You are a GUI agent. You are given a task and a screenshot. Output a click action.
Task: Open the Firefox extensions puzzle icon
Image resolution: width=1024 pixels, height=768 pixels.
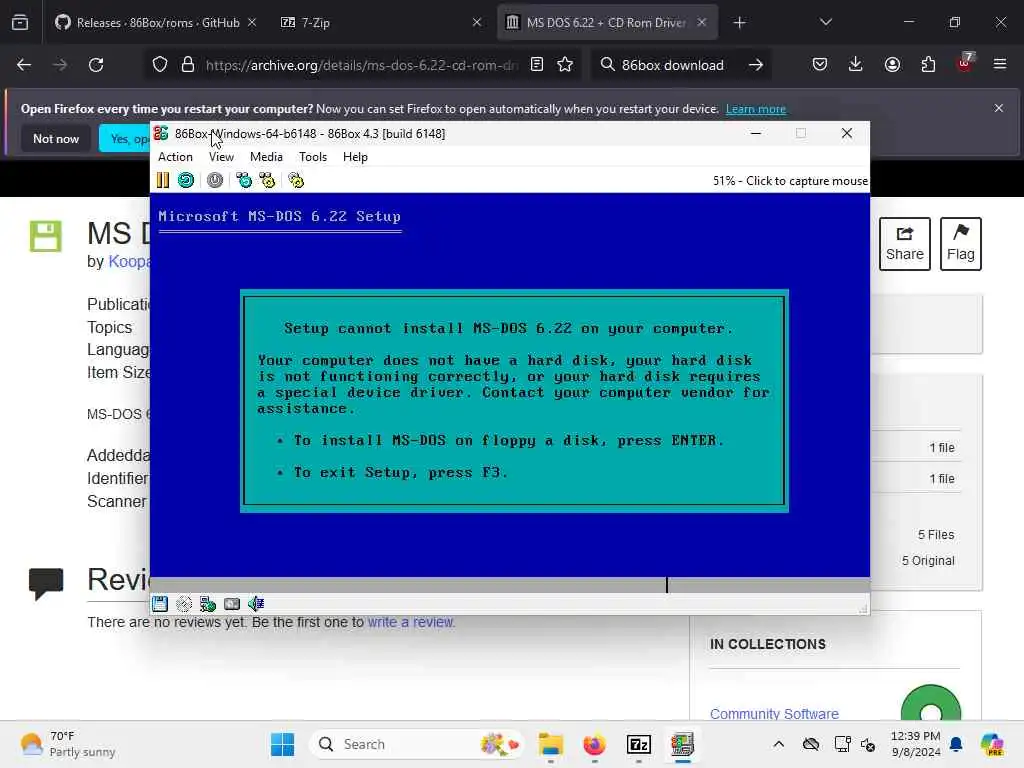[x=928, y=65]
